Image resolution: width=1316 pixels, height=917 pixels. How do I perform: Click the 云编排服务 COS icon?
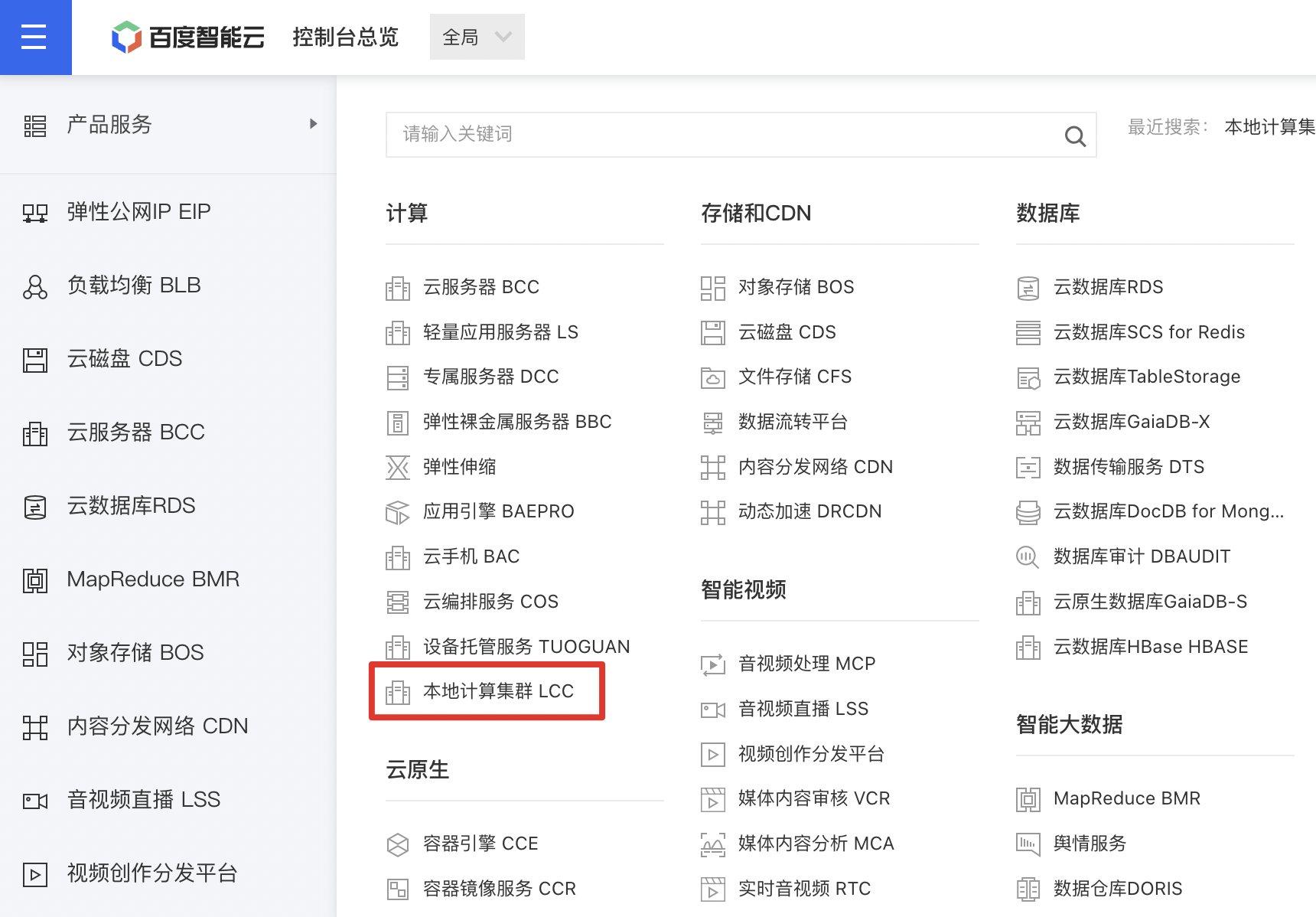click(x=398, y=602)
